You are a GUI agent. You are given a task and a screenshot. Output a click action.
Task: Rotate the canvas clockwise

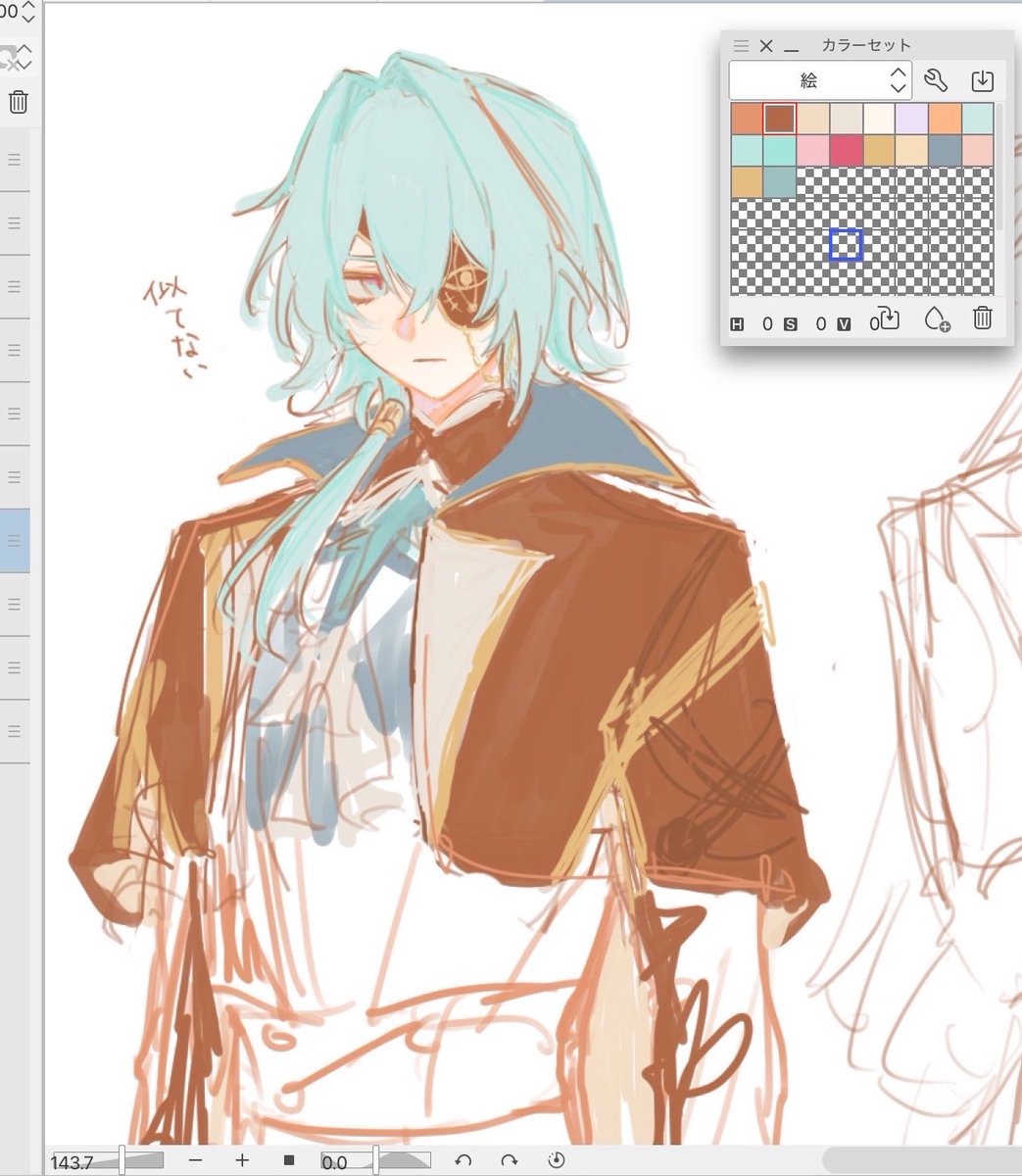pos(509,1161)
